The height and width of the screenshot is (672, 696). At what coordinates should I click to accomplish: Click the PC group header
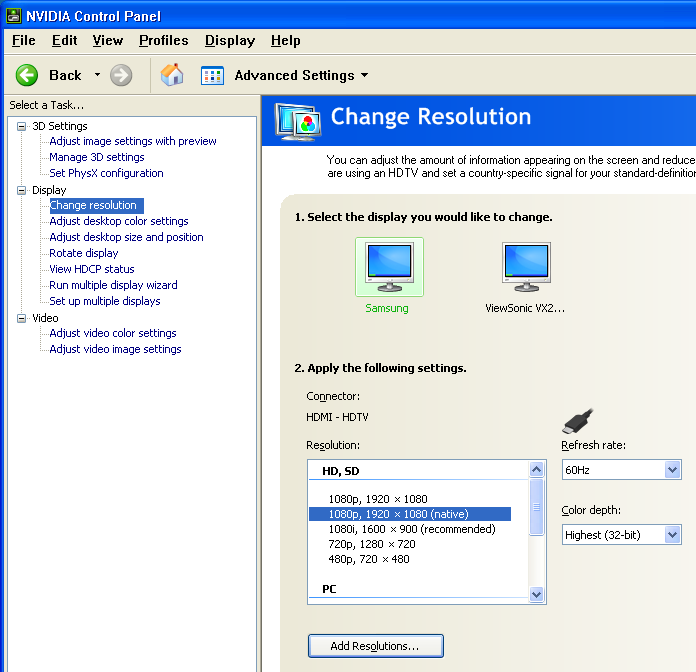tap(329, 589)
